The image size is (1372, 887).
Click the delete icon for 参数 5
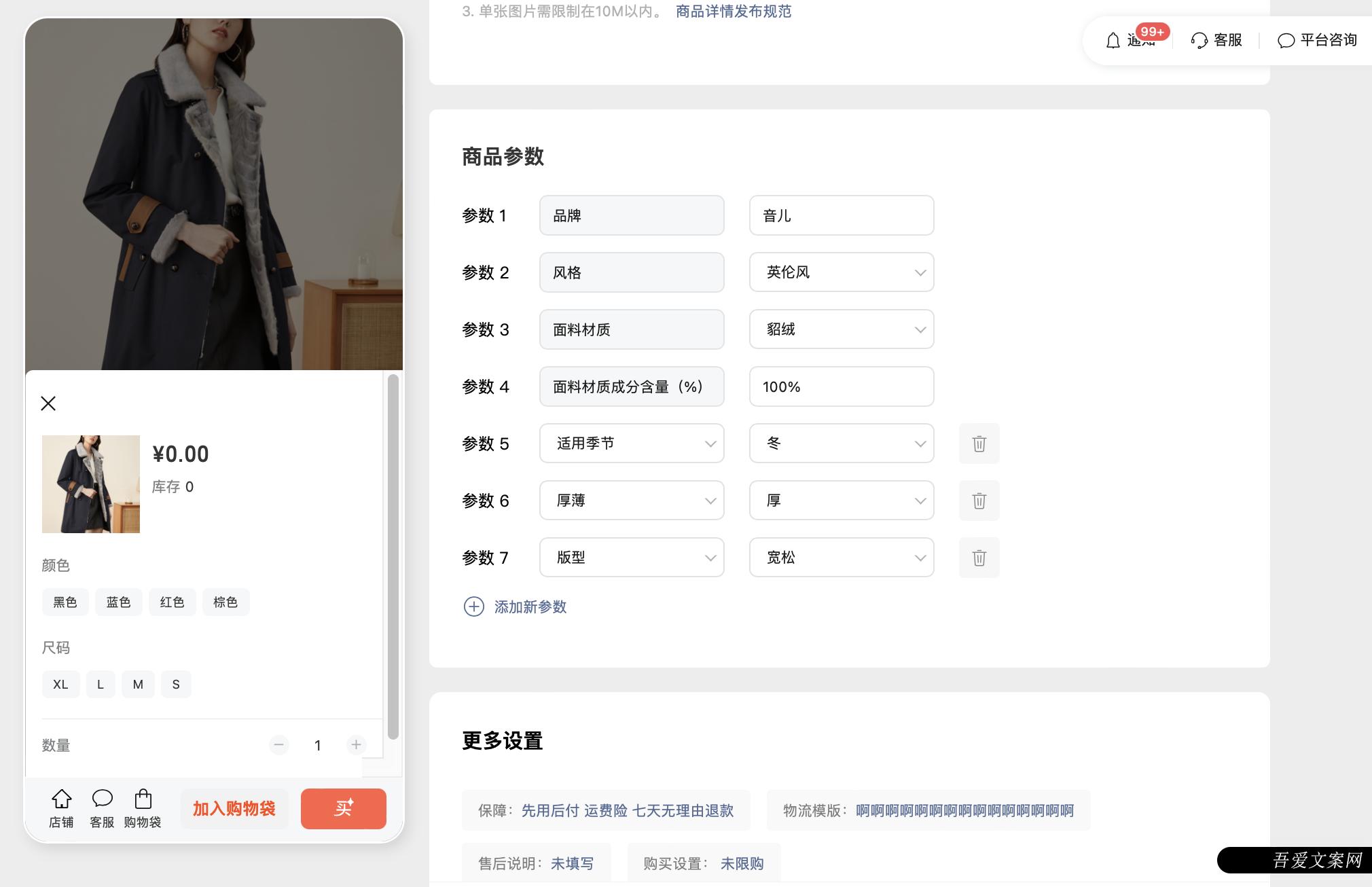978,443
